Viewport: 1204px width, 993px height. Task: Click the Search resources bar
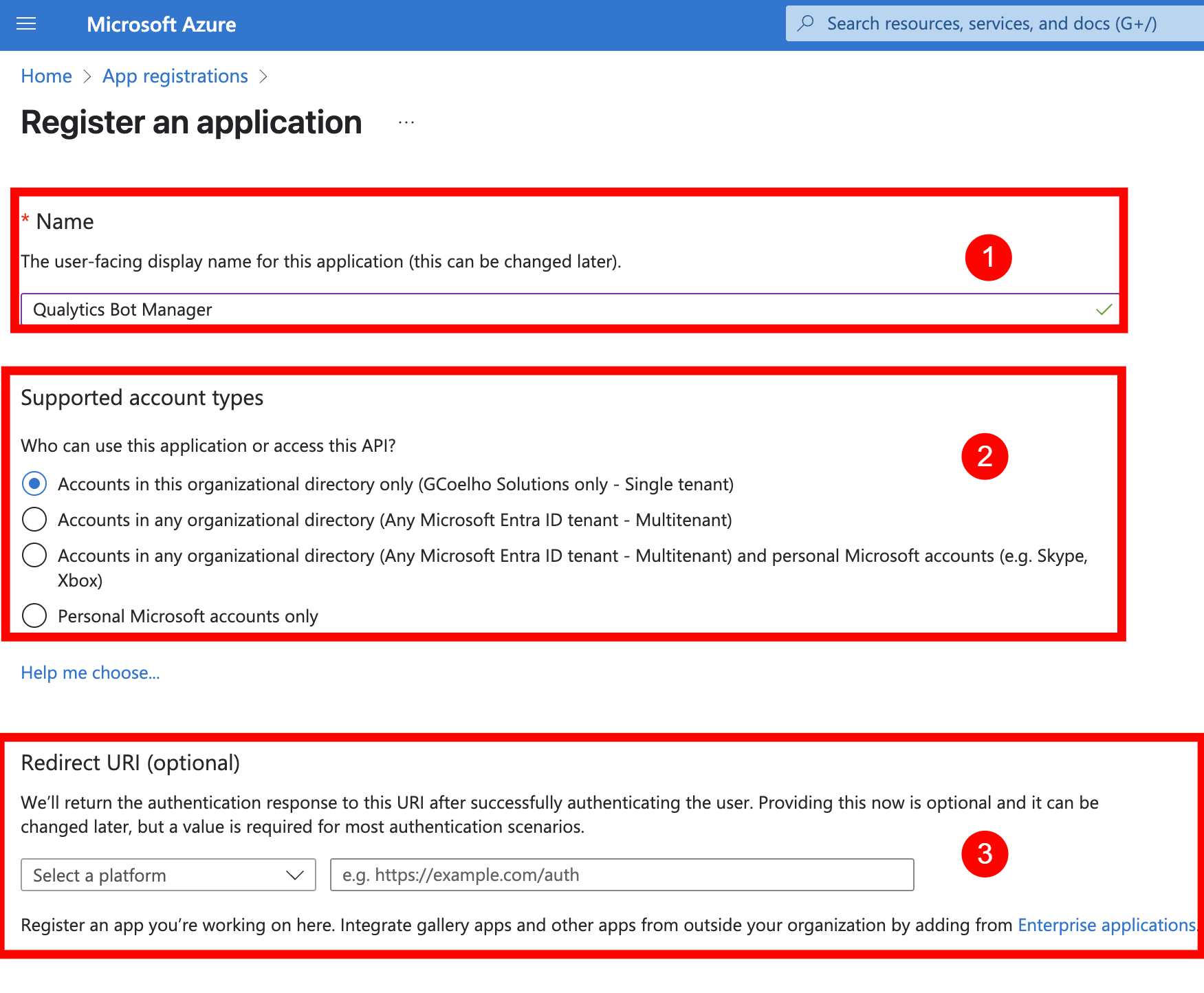pyautogui.click(x=990, y=23)
